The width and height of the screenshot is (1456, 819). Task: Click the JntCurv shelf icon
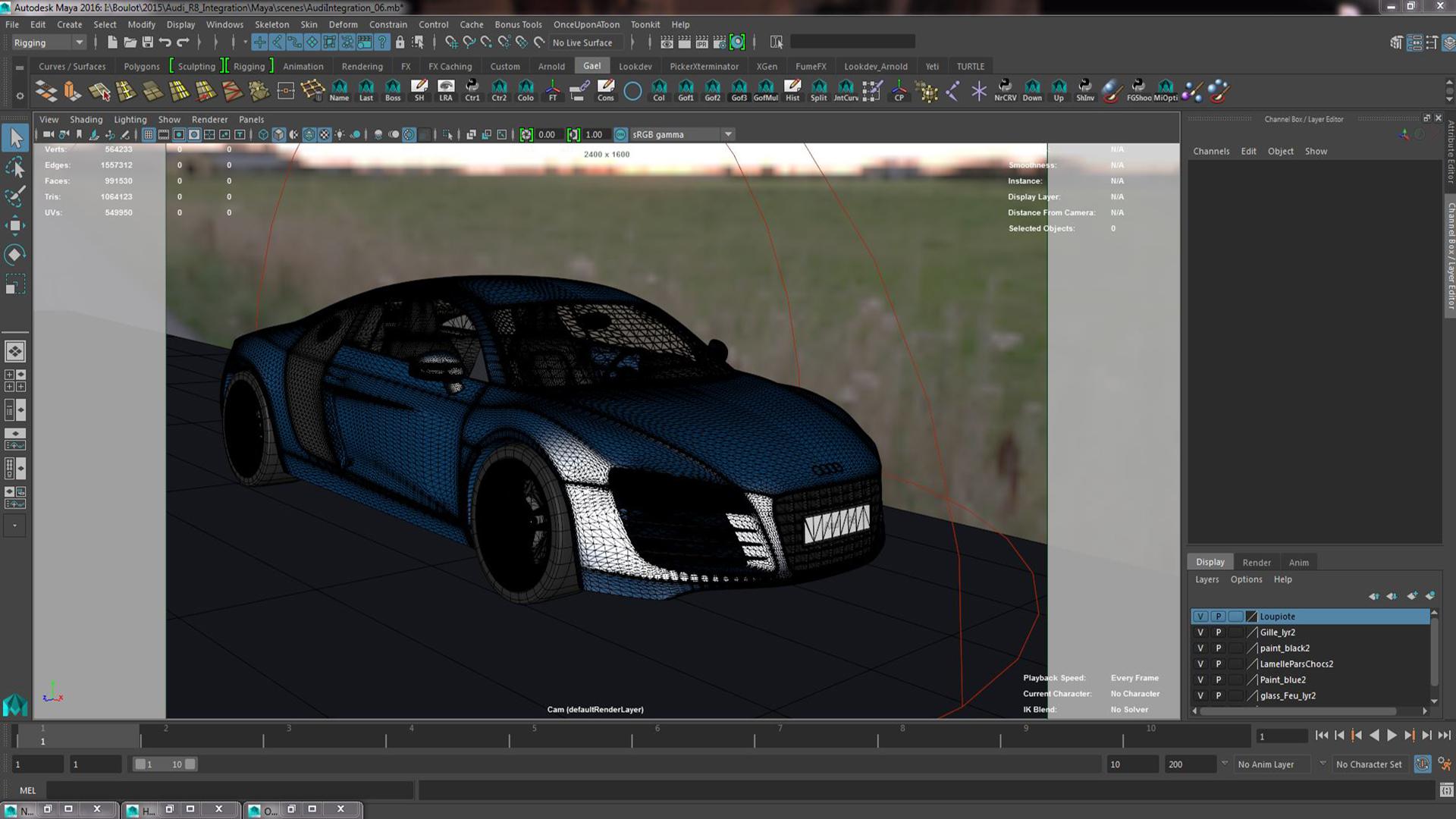(845, 89)
